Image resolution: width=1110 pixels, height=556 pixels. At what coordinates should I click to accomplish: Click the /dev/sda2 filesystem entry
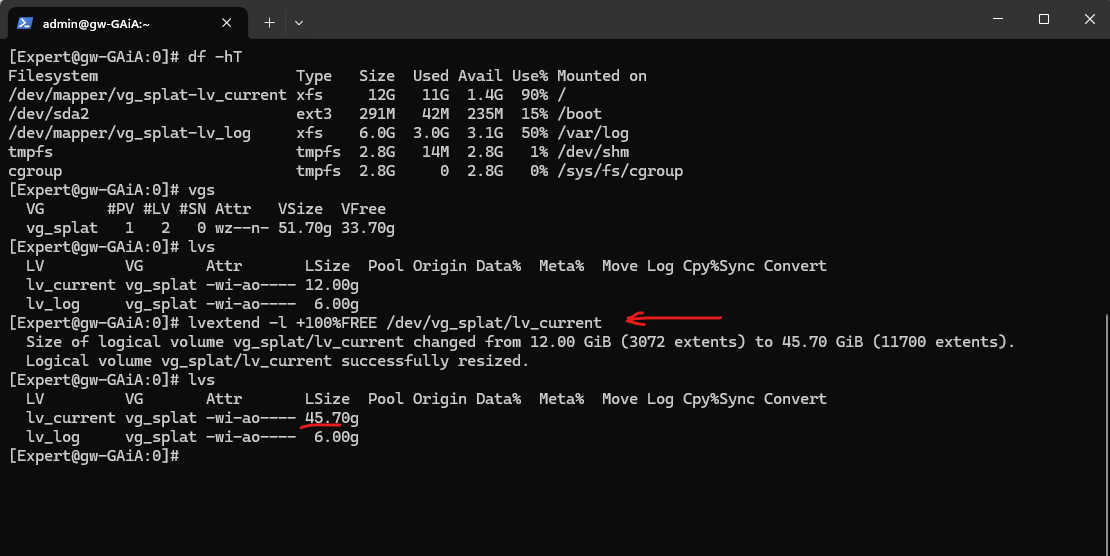(x=49, y=113)
